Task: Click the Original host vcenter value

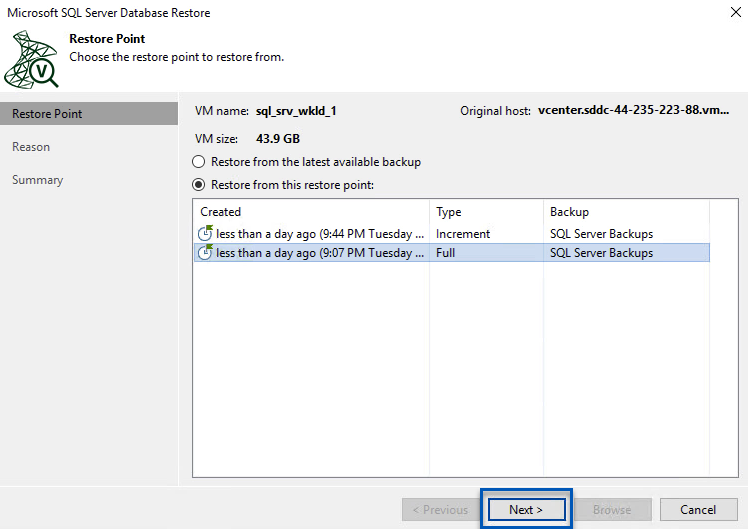Action: click(633, 111)
